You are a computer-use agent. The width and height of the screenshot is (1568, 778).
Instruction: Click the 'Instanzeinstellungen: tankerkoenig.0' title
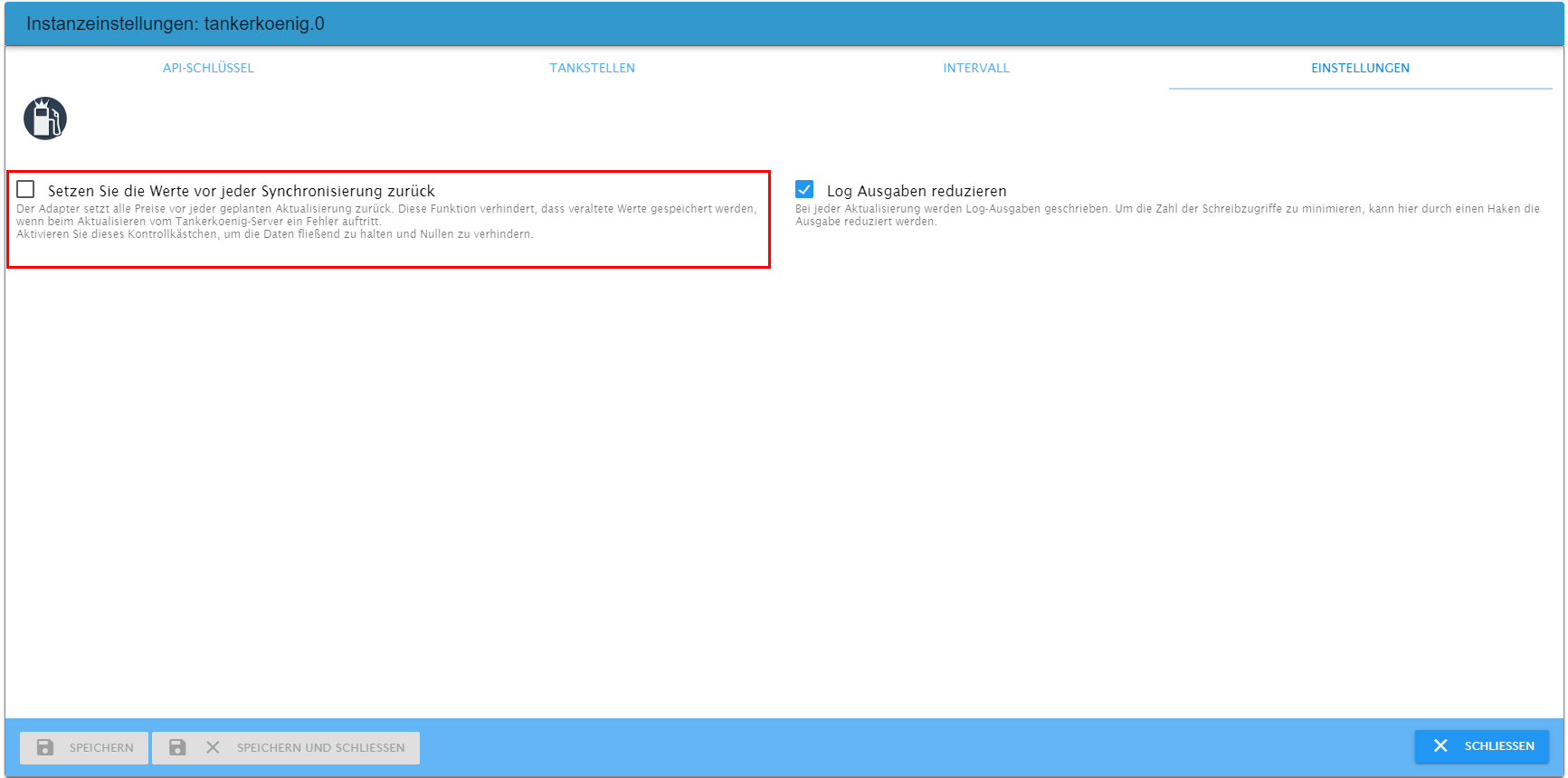pyautogui.click(x=176, y=24)
